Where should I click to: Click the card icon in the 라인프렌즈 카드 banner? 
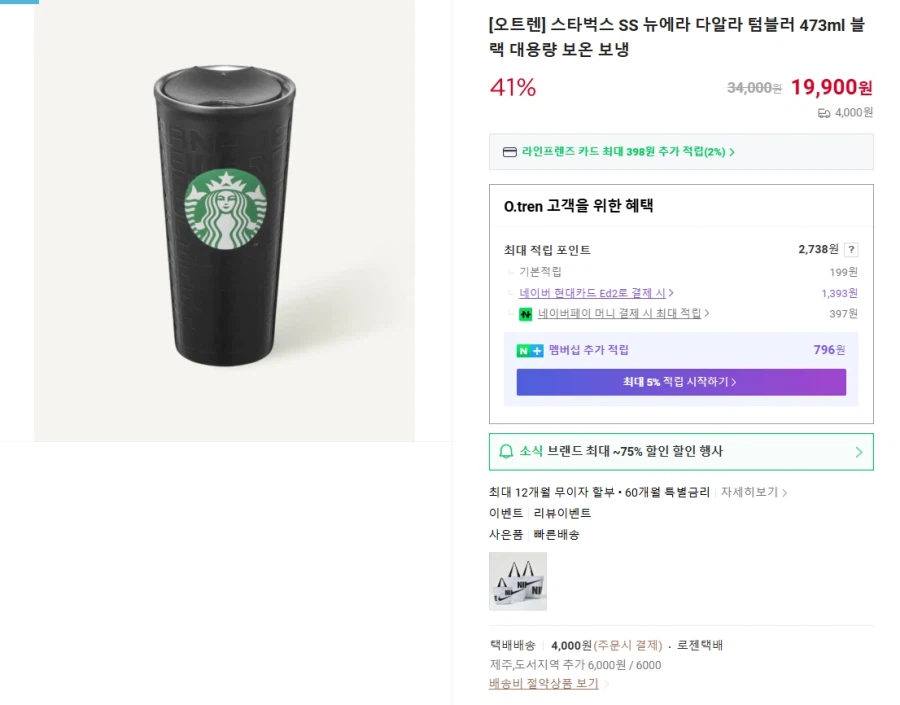(507, 152)
